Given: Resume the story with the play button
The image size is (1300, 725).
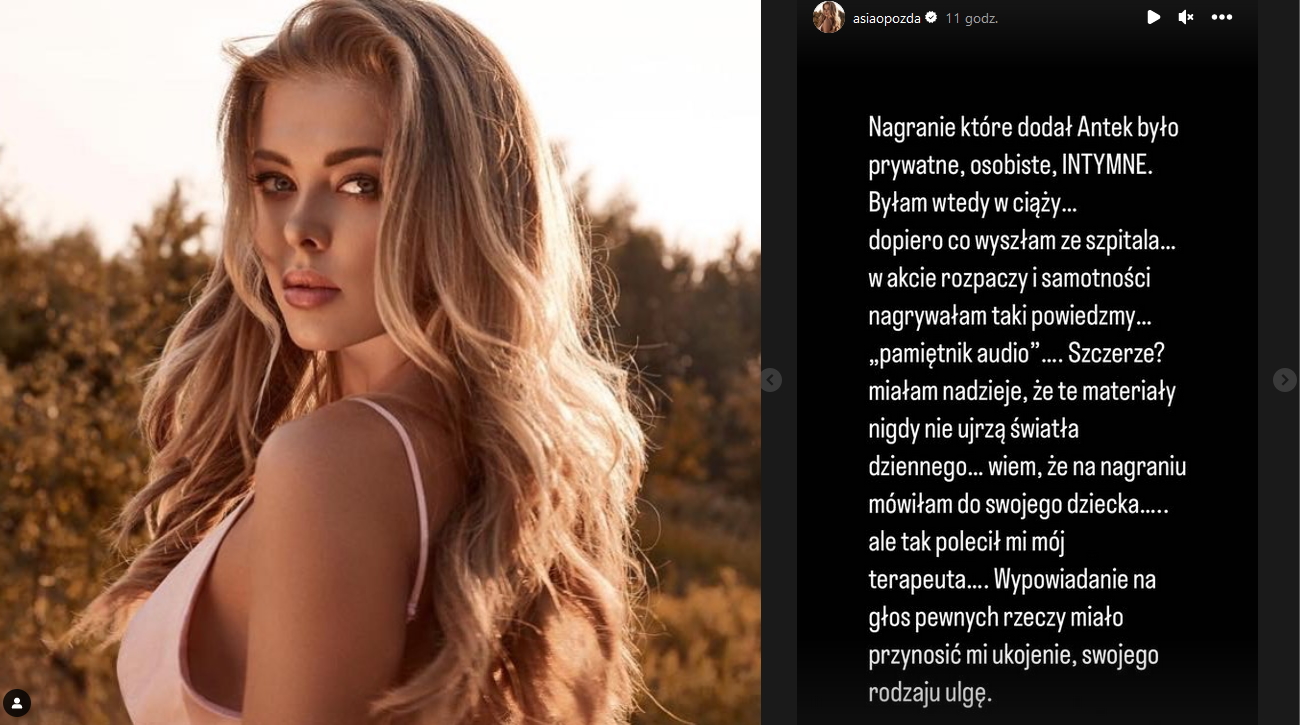Looking at the screenshot, I should click(1153, 17).
